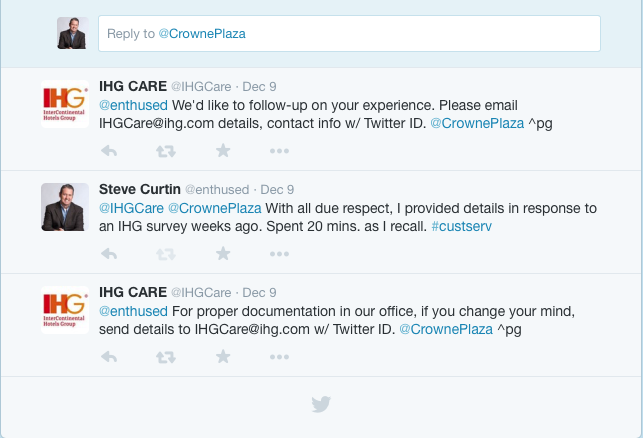The image size is (643, 438).
Task: Open Steve Curtin's profile name link
Action: tap(139, 189)
